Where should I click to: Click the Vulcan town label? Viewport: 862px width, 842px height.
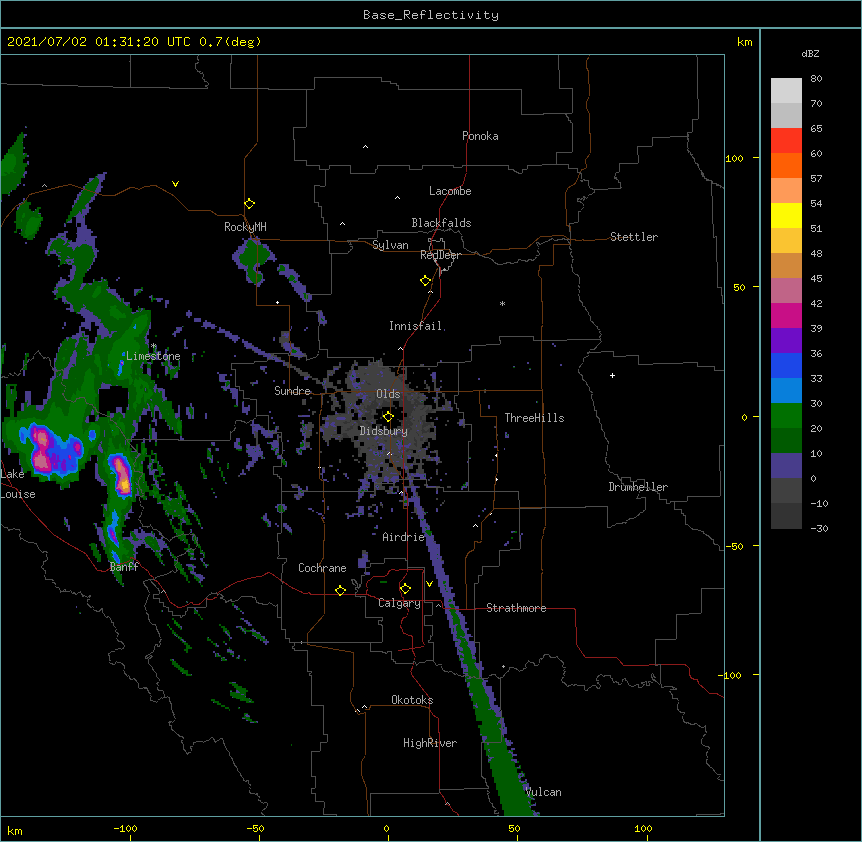543,792
